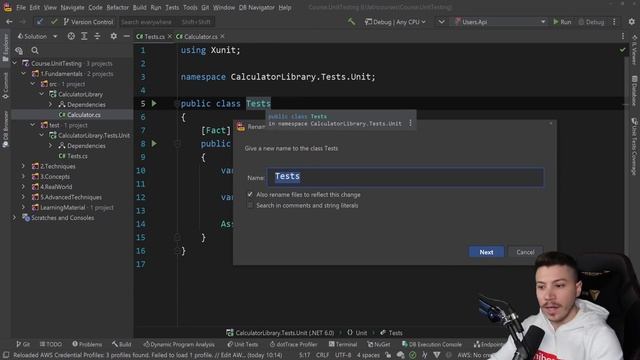Click Cancel in the Rename dialog
Viewport: 640px width, 360px height.
pos(525,252)
